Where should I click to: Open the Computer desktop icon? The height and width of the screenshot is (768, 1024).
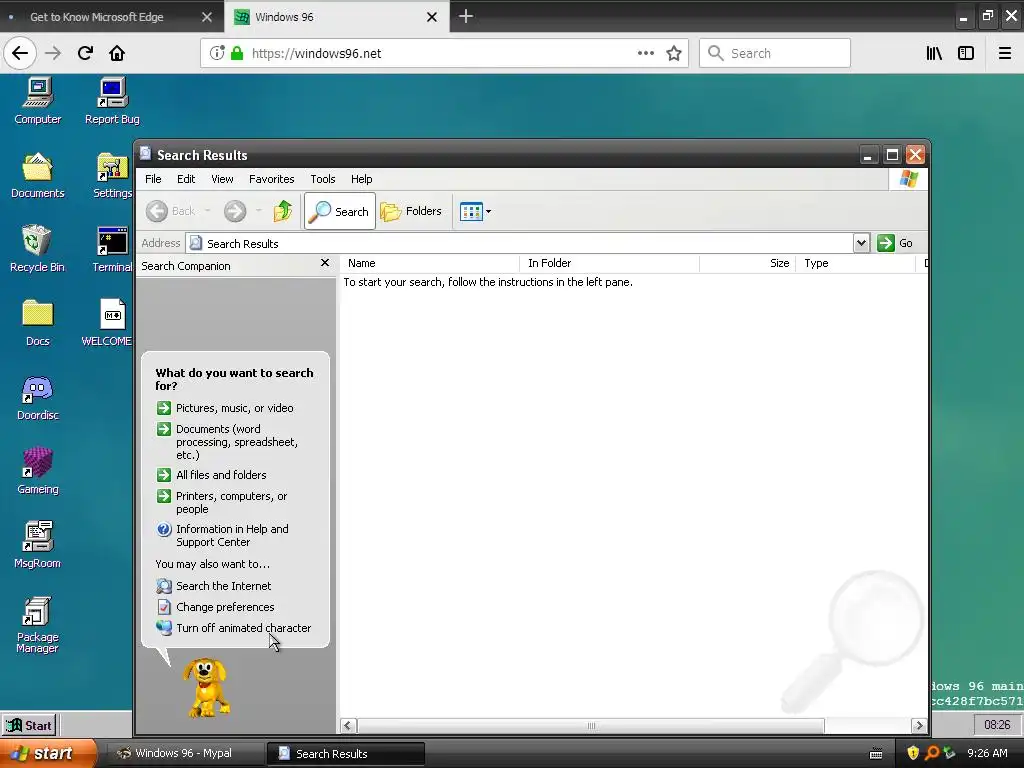pos(37,101)
